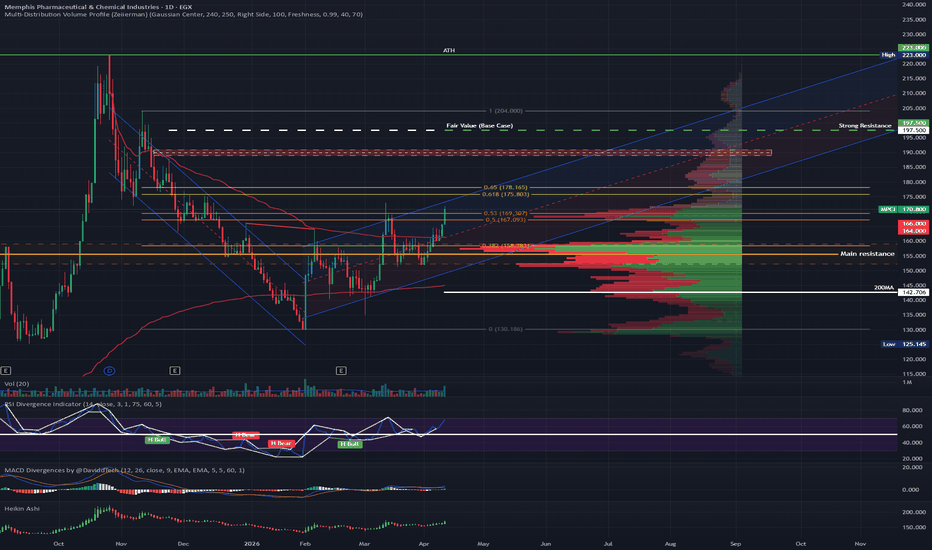Click the dividend 'D' marker icon
Screen dimensions: 932x550
109,370
